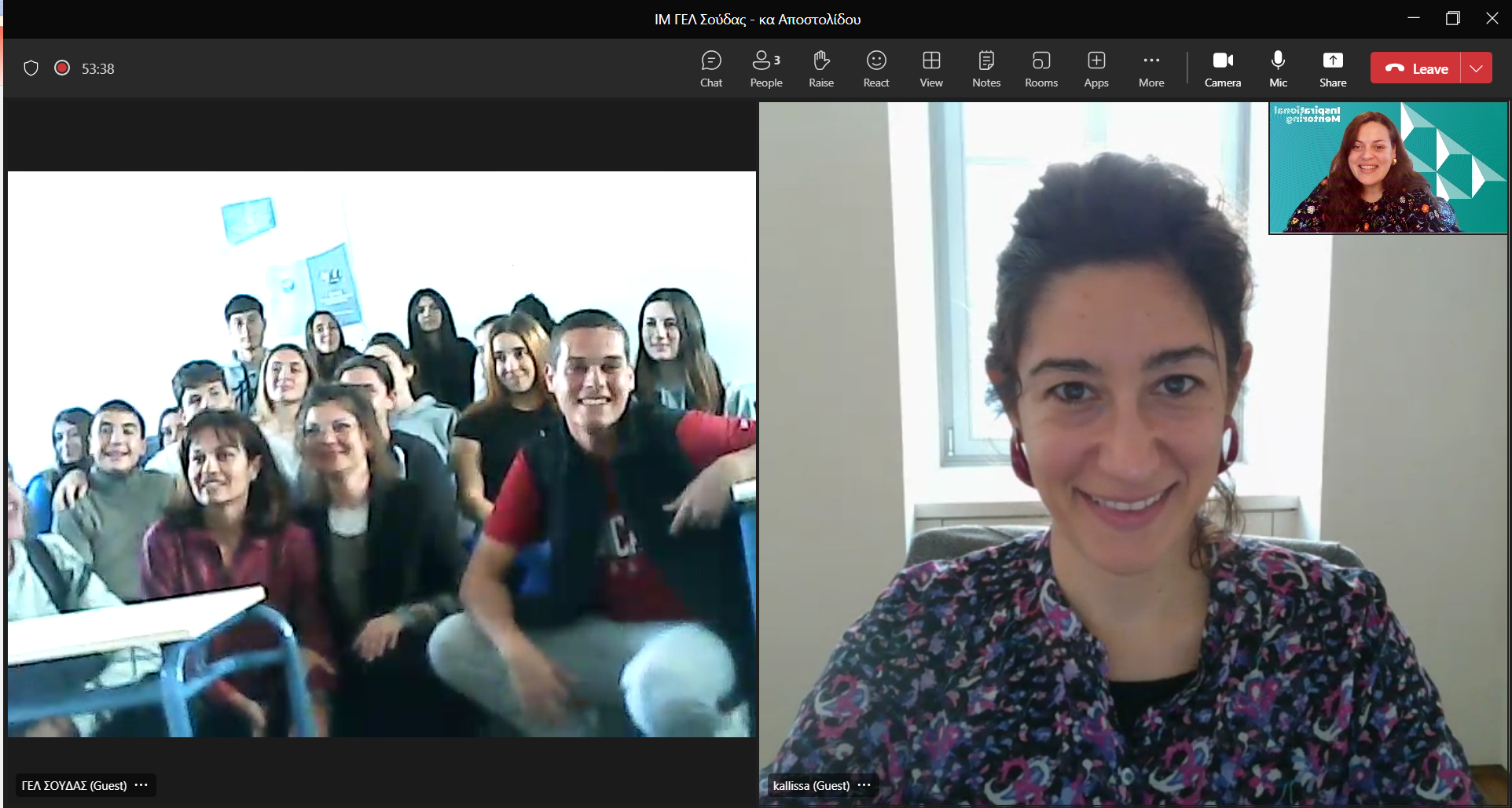
Task: Show the People participants list
Action: coord(765,68)
